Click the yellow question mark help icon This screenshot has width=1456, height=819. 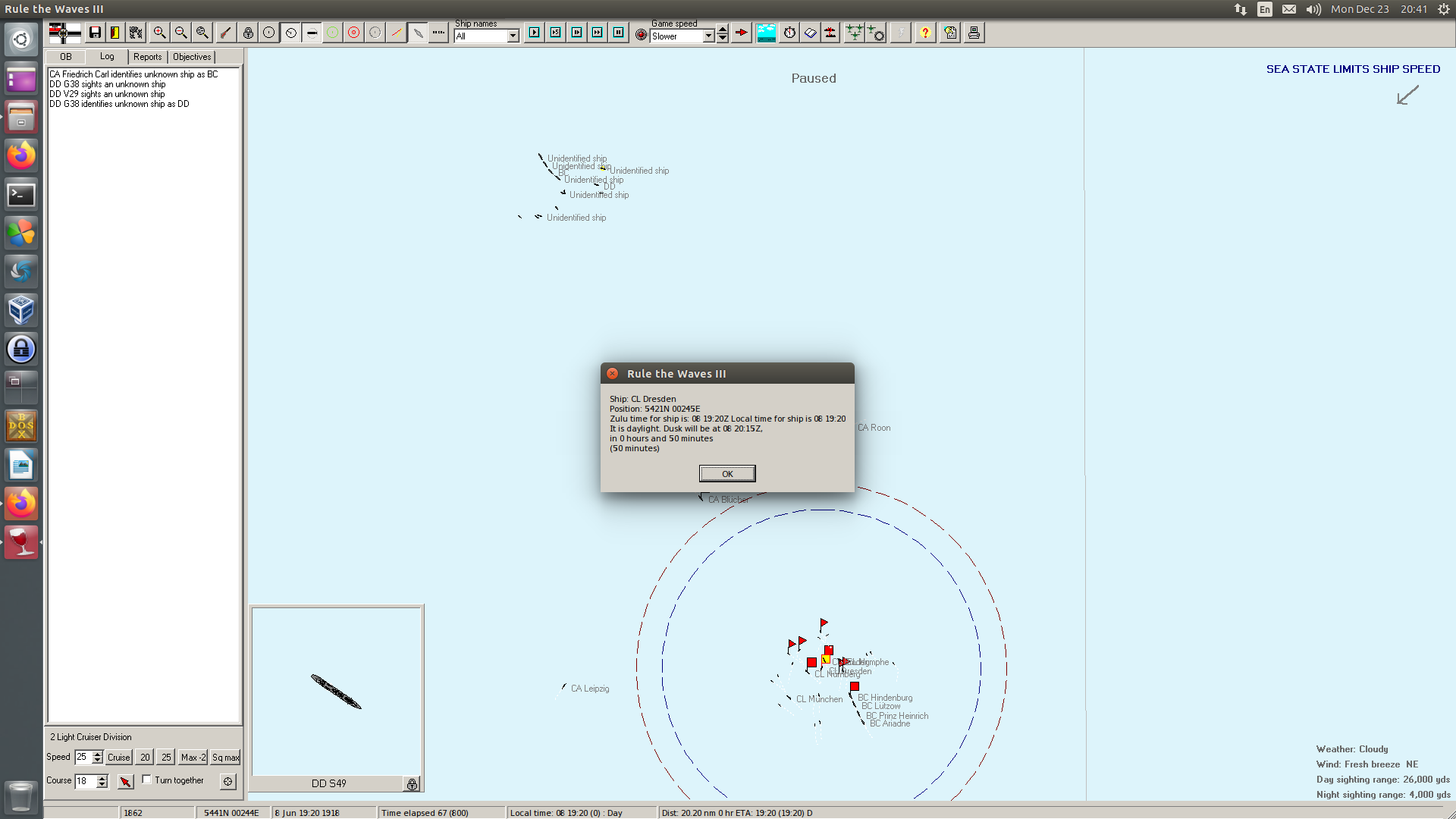(924, 33)
